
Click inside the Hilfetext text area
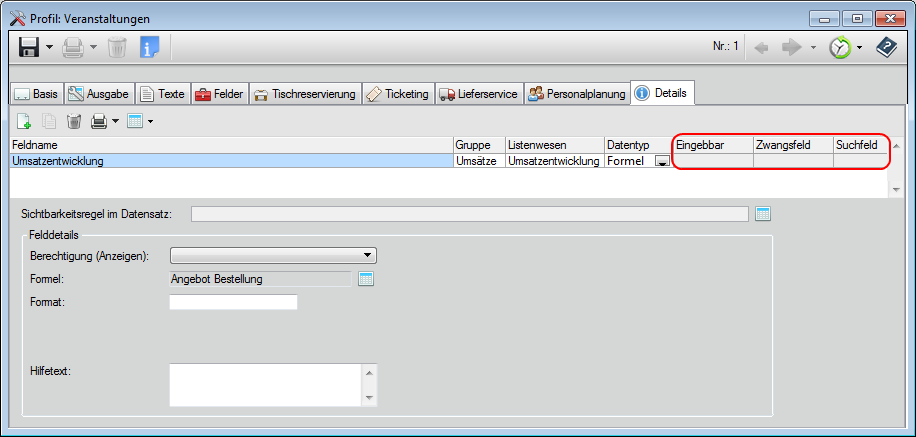pos(265,384)
